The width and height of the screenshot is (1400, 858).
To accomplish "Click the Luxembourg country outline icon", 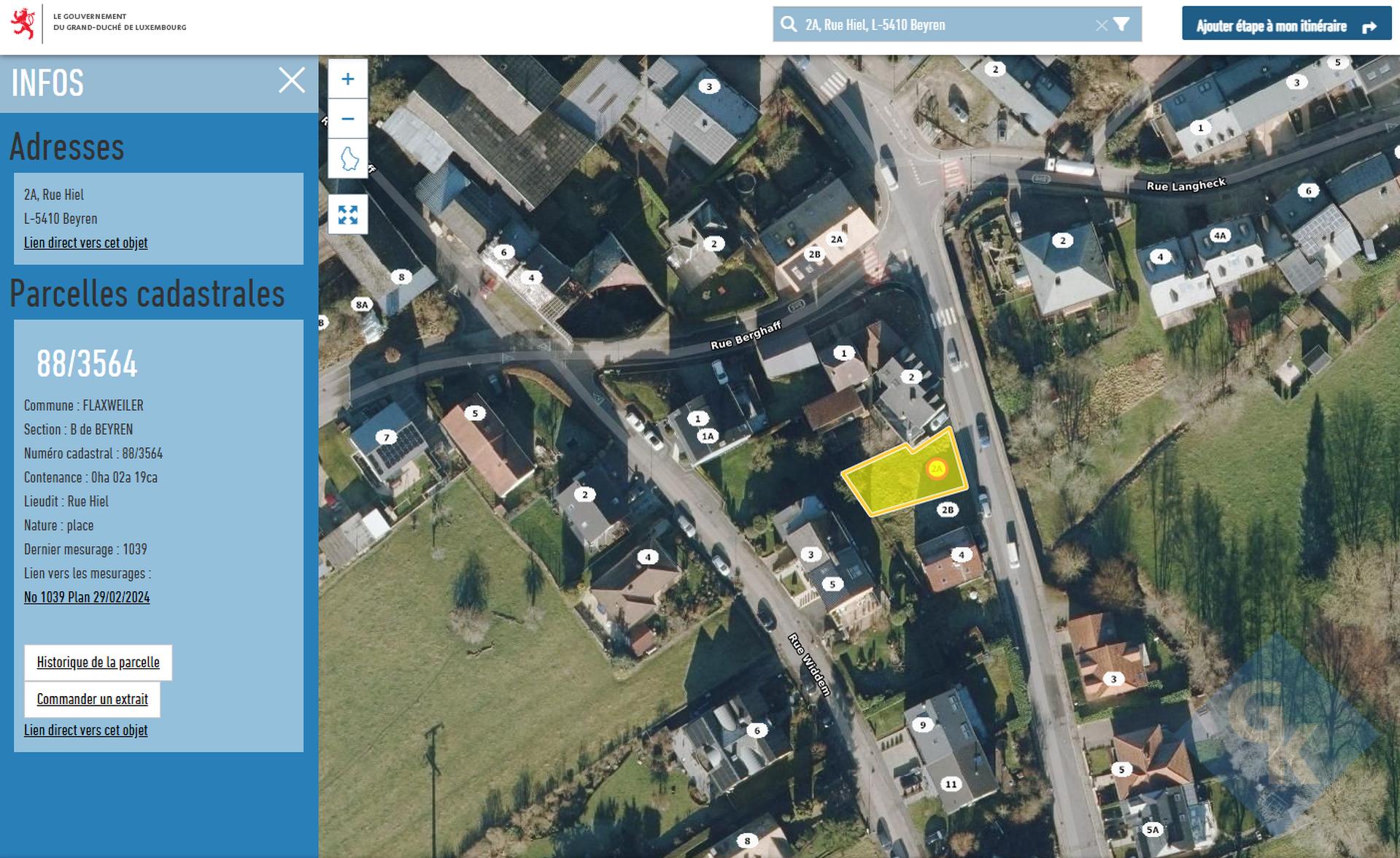I will click(x=348, y=158).
